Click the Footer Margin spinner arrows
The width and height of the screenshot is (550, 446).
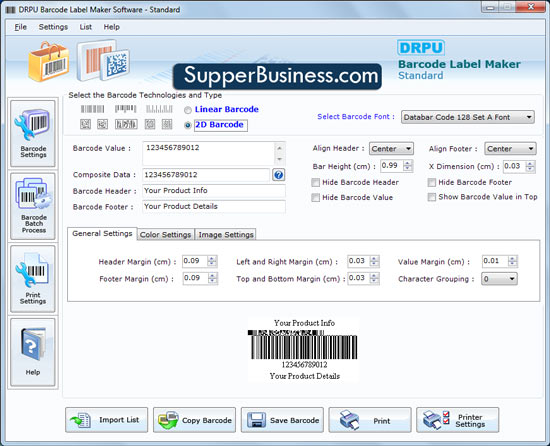point(213,278)
